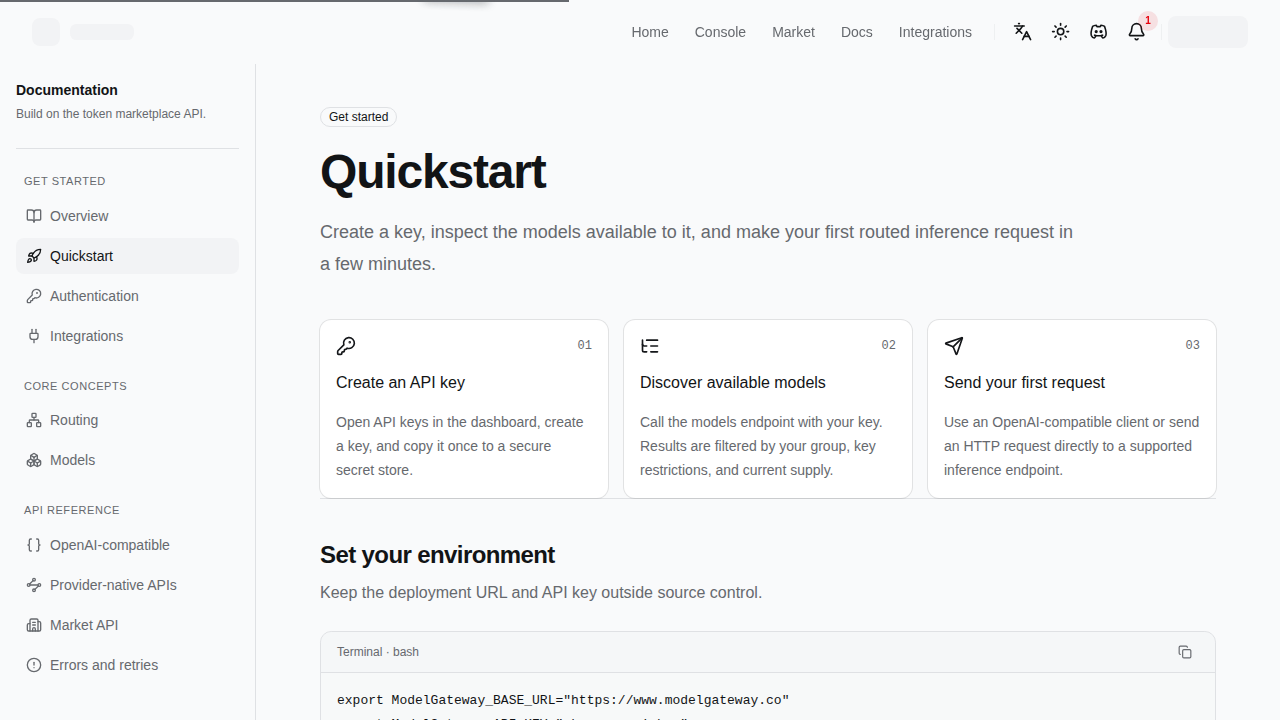1280x720 pixels.
Task: Open the notifications bell icon
Action: (1136, 32)
